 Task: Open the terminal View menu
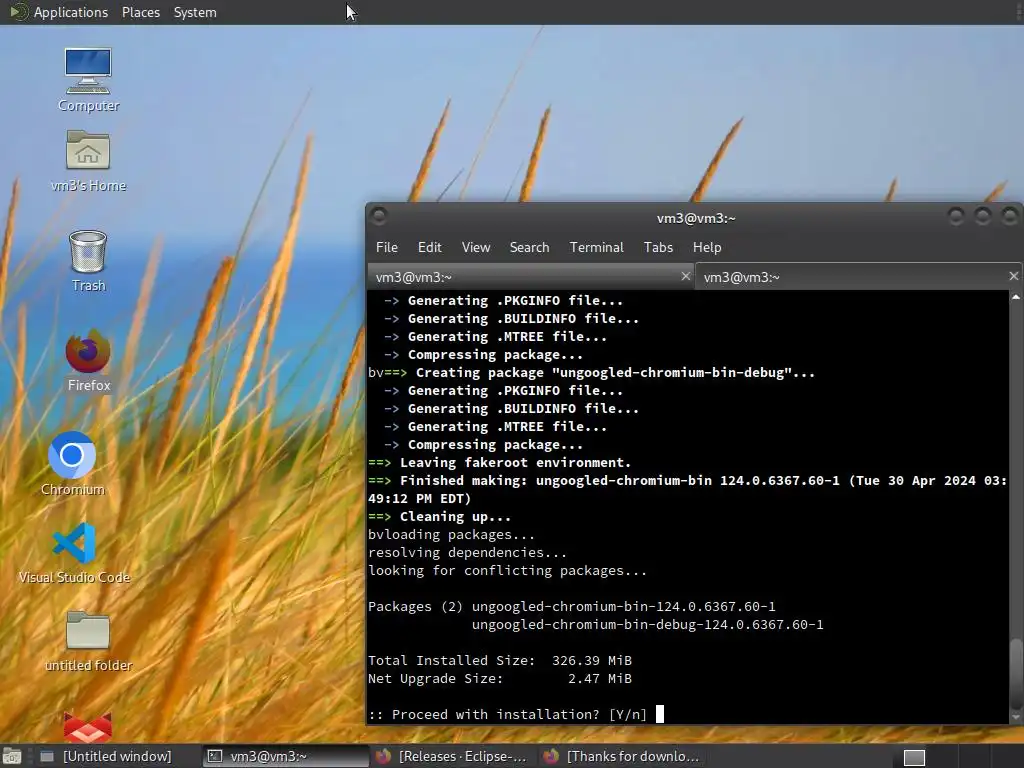[475, 248]
